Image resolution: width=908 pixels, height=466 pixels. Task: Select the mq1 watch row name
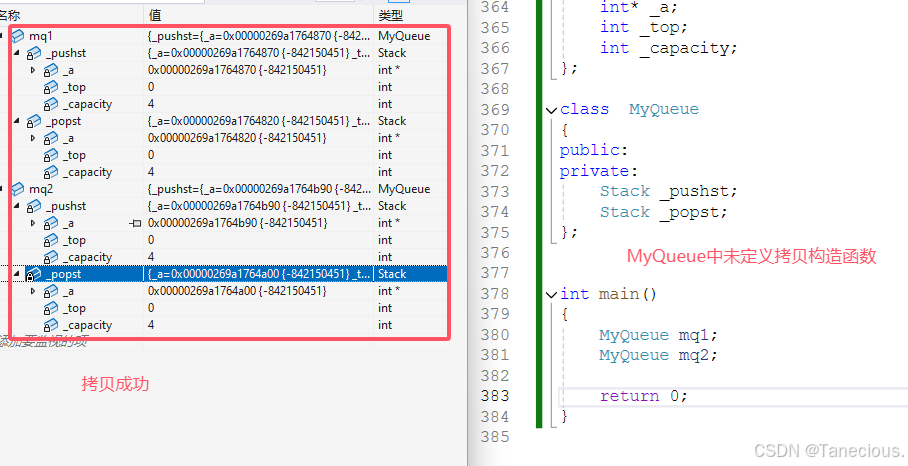coord(41,36)
